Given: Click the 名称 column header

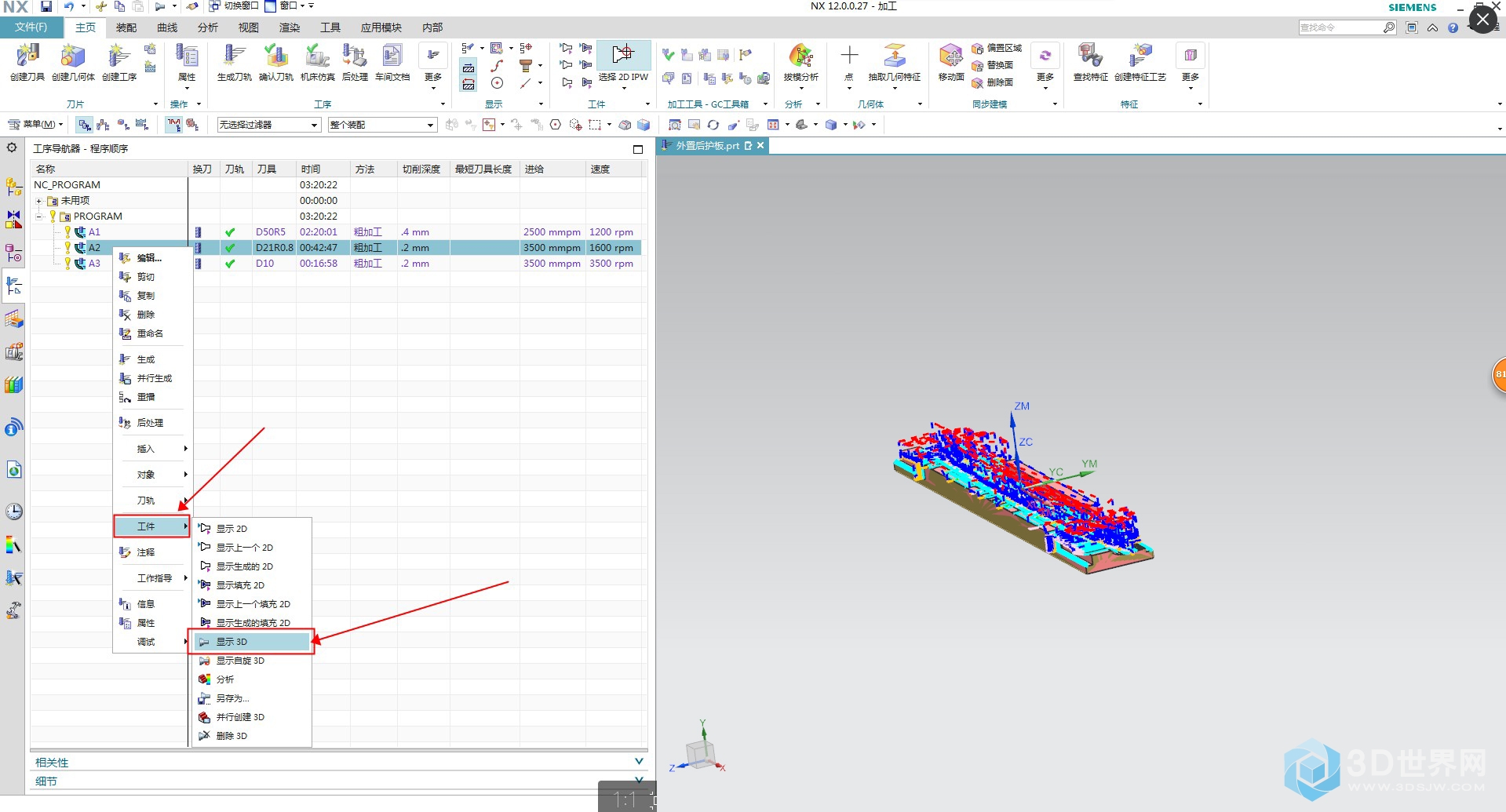Looking at the screenshot, I should tap(109, 169).
